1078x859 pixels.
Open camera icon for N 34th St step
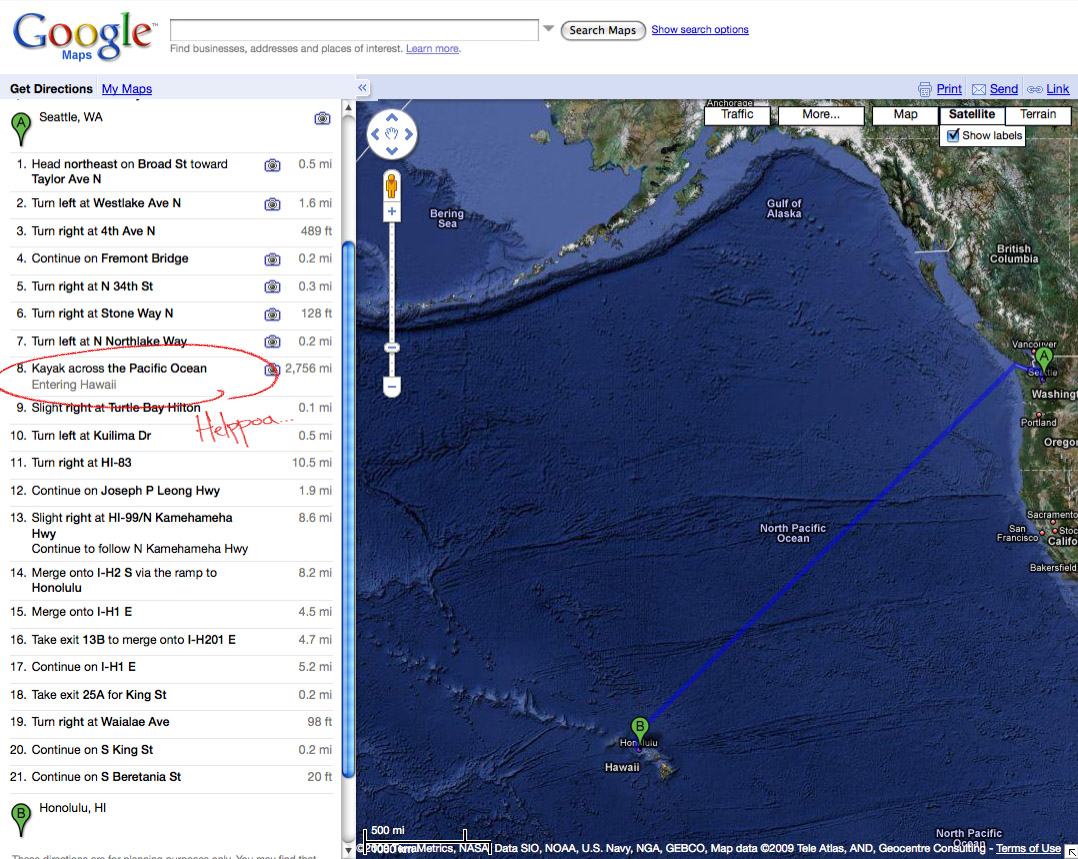click(272, 286)
